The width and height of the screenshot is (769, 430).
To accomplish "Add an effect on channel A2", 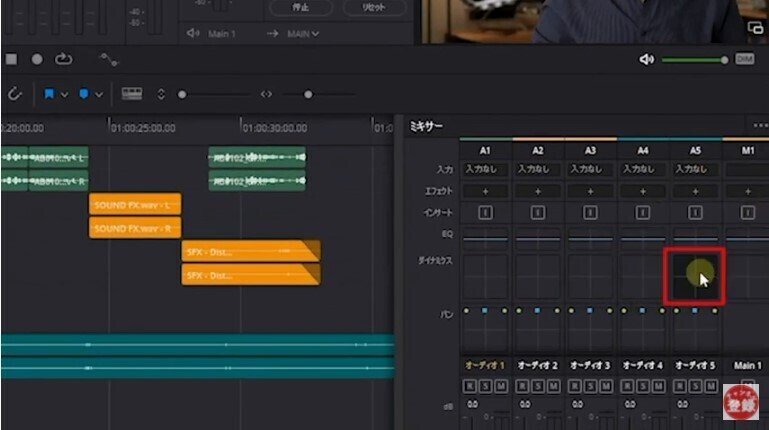I will point(538,191).
